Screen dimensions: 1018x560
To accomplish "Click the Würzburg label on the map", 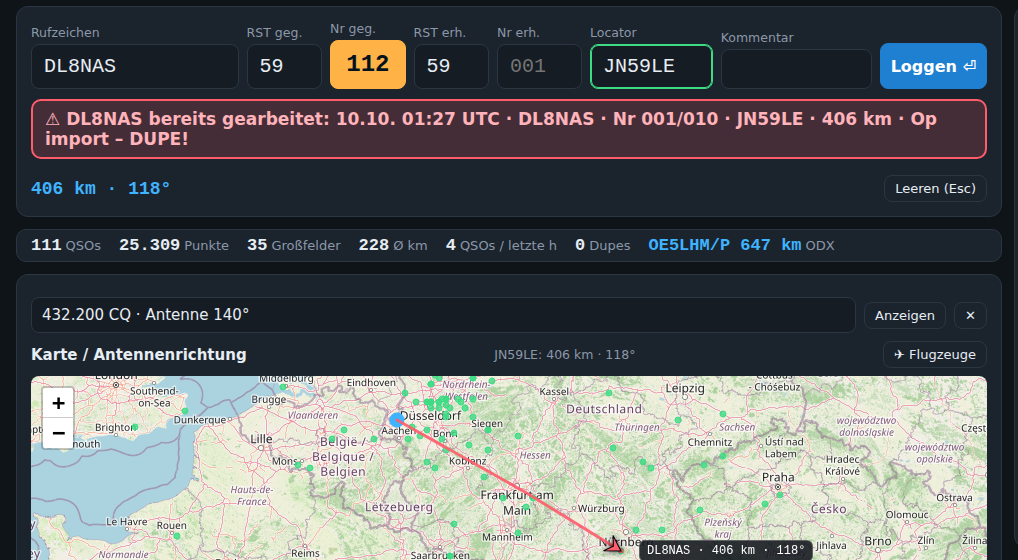I will click(x=601, y=508).
